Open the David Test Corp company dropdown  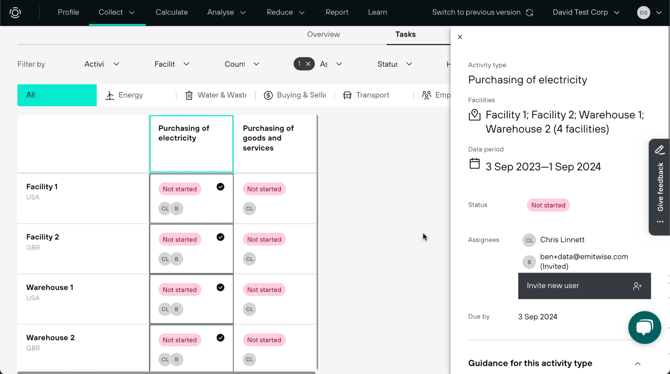point(586,12)
